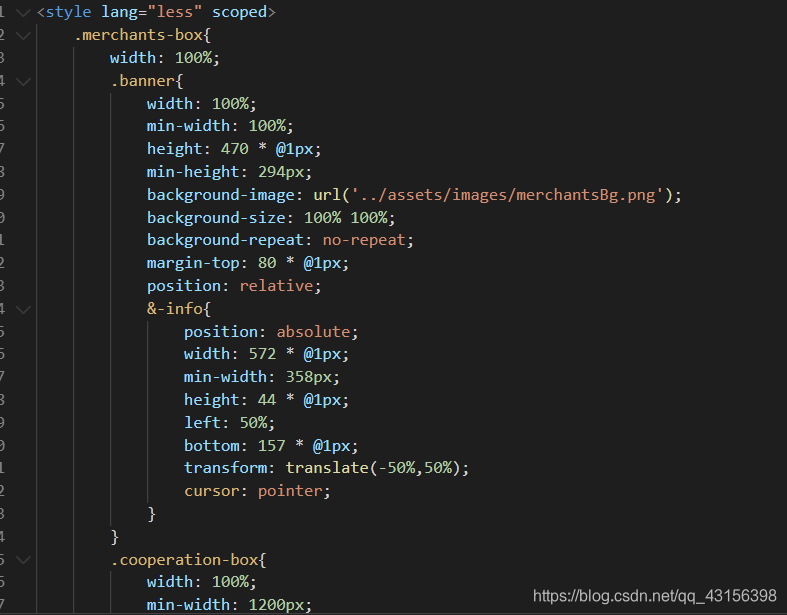The image size is (787, 615).
Task: Click the bottom: 157 line
Action: (271, 446)
